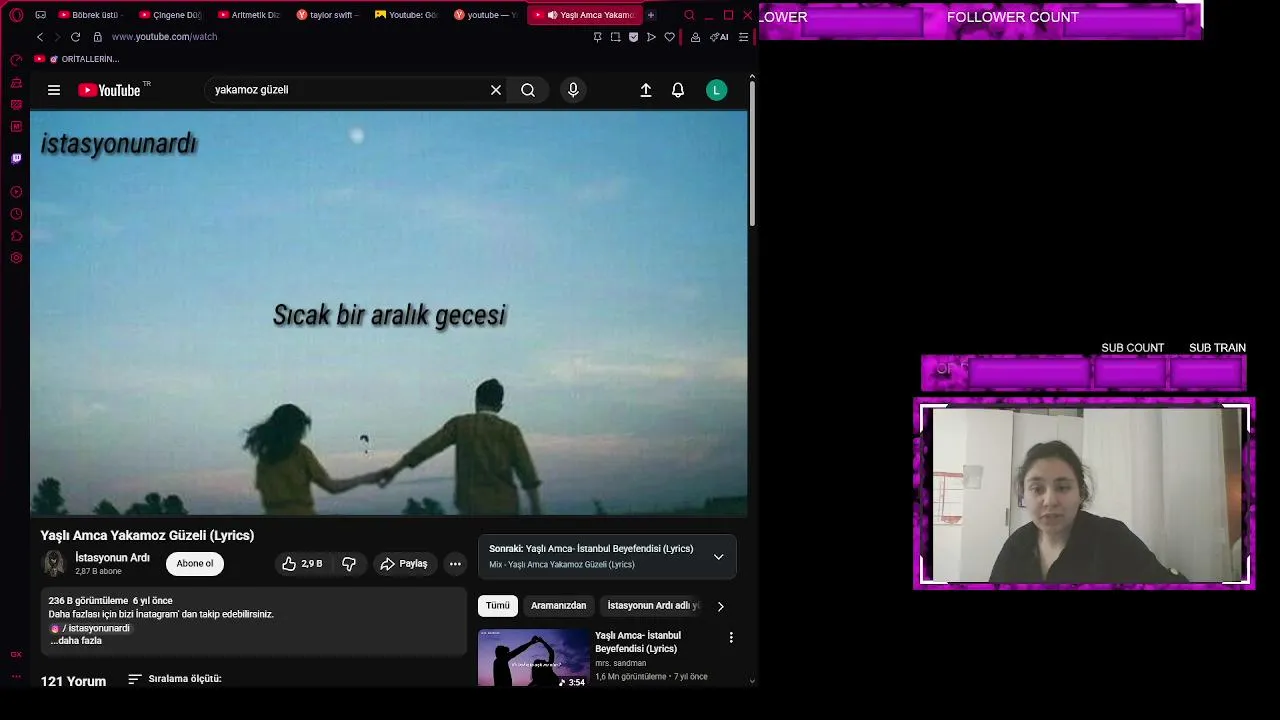The image size is (1280, 720).
Task: Open the istasyonunardi Instagram link
Action: point(91,629)
